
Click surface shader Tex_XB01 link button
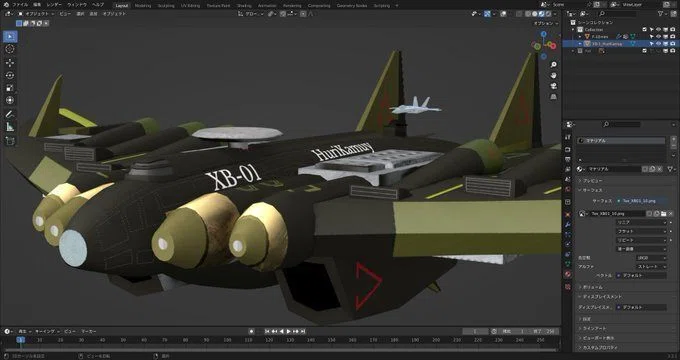pyautogui.click(x=641, y=201)
